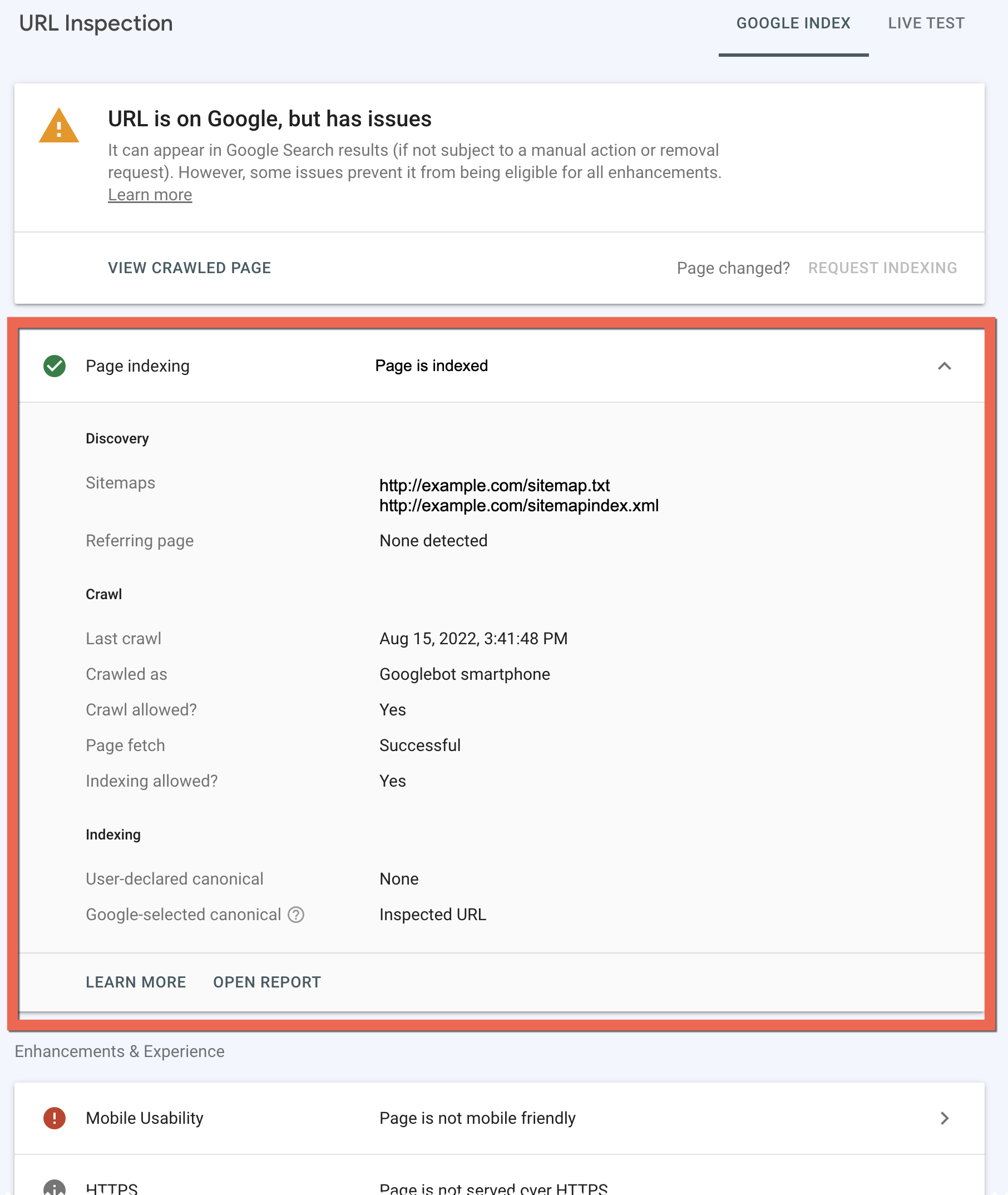Click the green Page indexing checkmark icon
The width and height of the screenshot is (1008, 1195).
click(55, 366)
